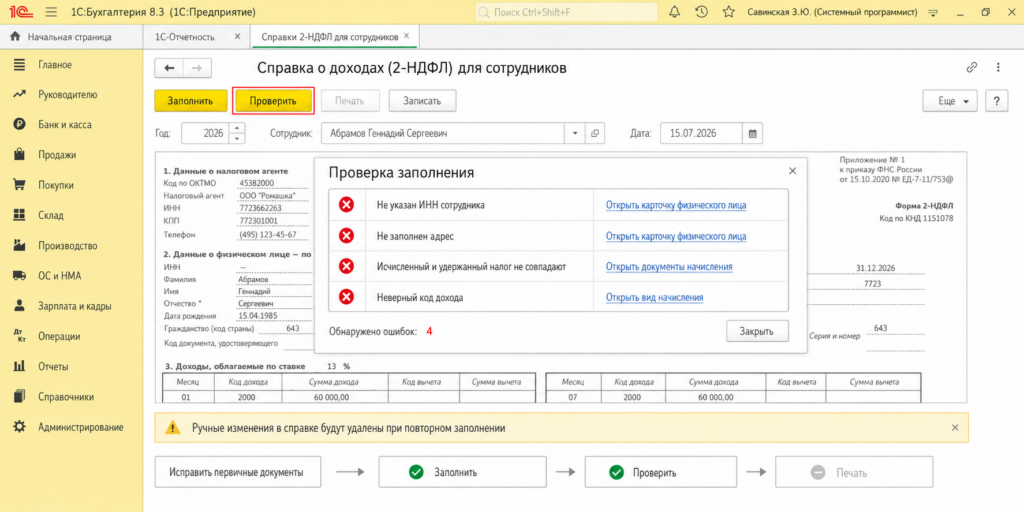Click the Проверить toolbar button
This screenshot has height=512, width=1024.
tap(273, 101)
